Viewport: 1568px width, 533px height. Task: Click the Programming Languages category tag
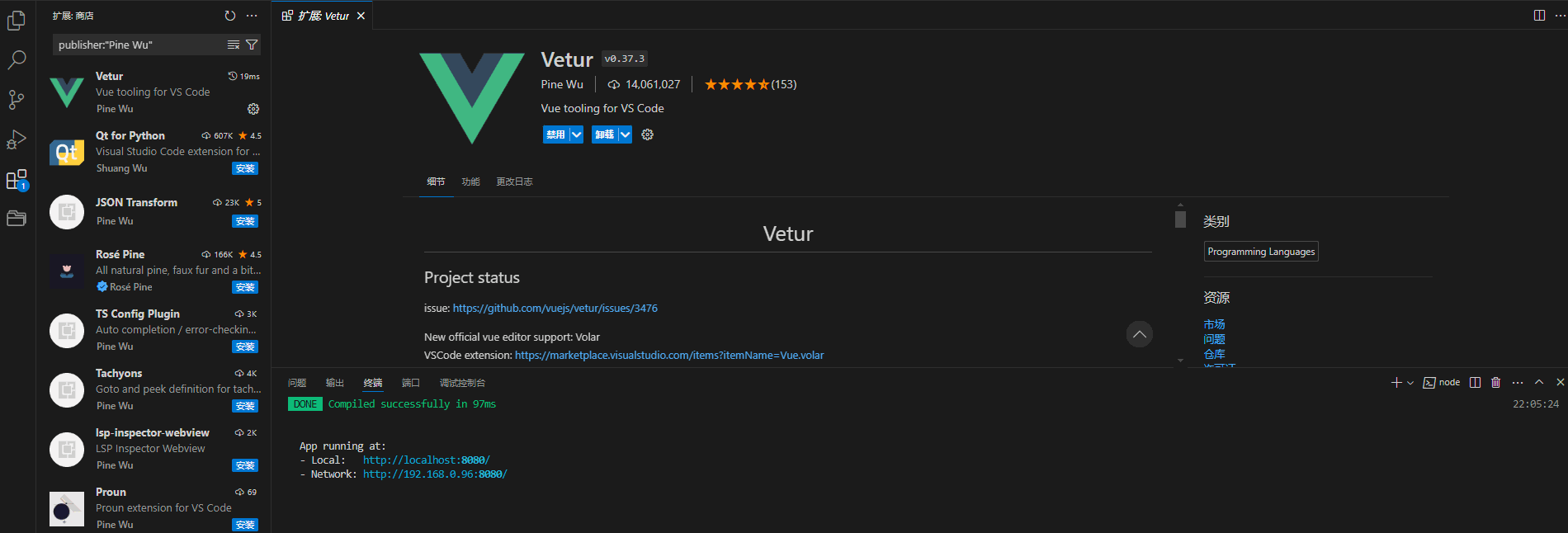(x=1261, y=252)
